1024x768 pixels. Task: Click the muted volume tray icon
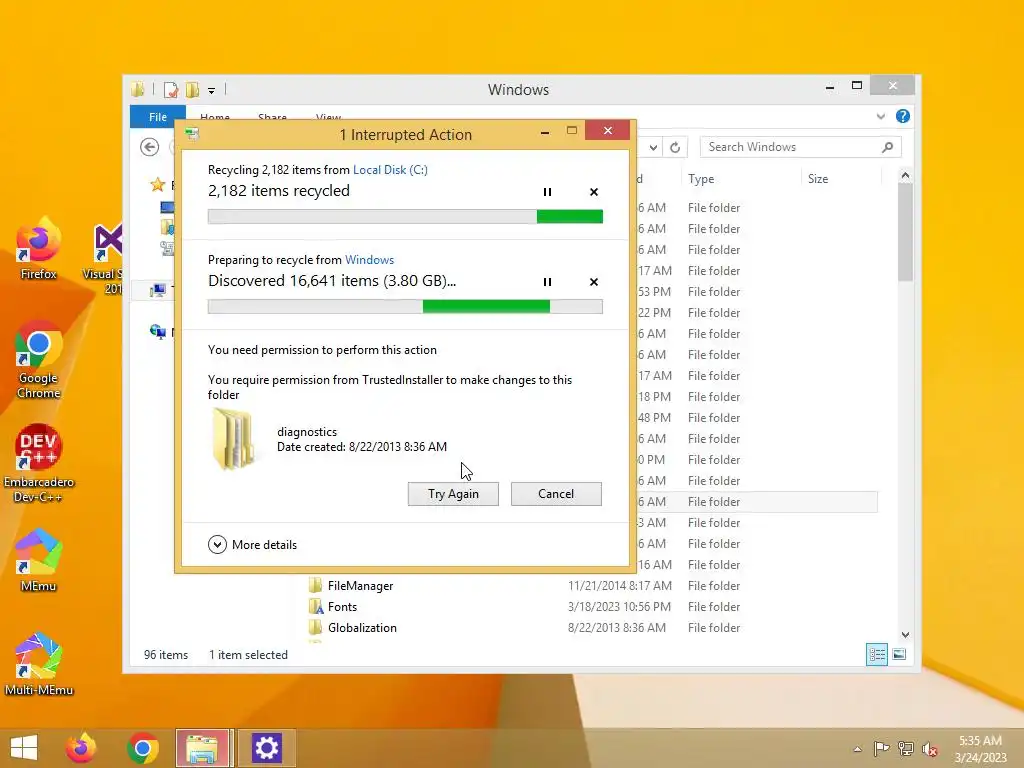(930, 749)
